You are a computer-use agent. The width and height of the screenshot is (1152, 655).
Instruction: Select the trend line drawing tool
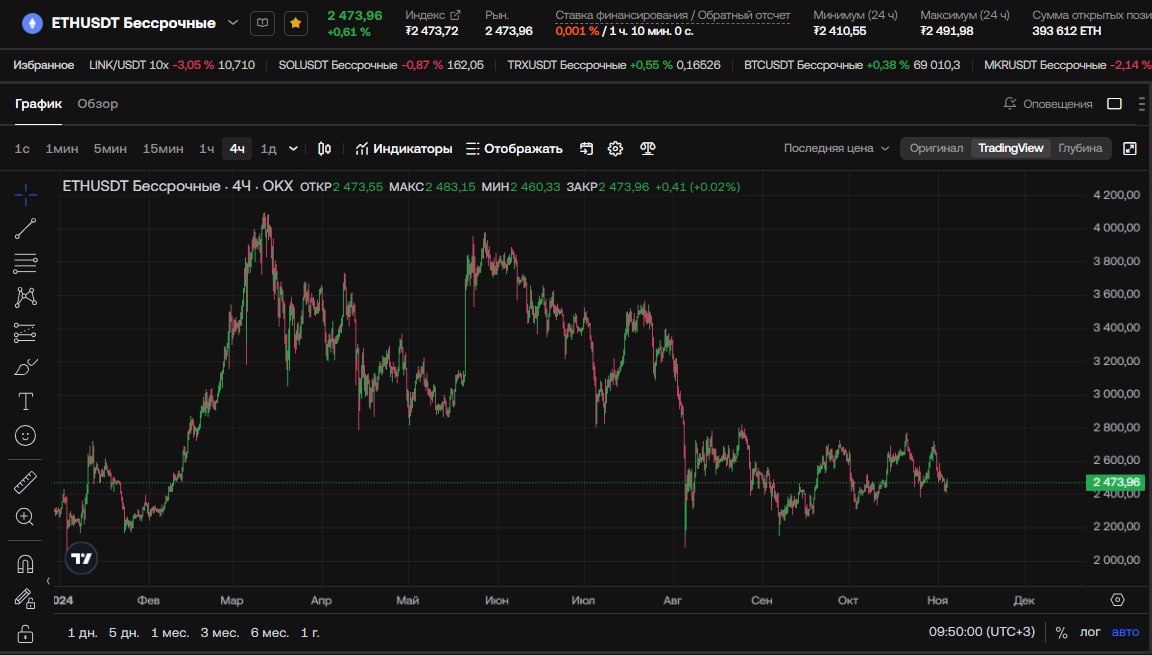(x=25, y=228)
